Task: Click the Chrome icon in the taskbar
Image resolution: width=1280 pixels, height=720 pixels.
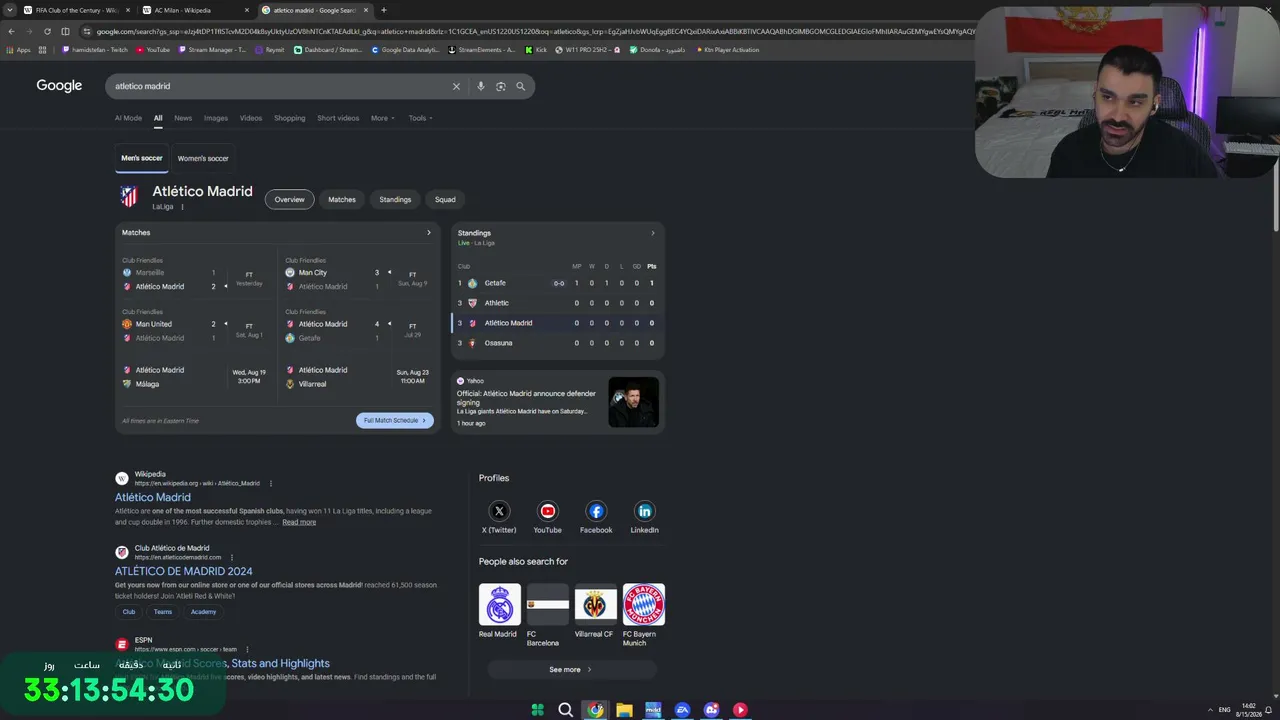Action: (595, 710)
